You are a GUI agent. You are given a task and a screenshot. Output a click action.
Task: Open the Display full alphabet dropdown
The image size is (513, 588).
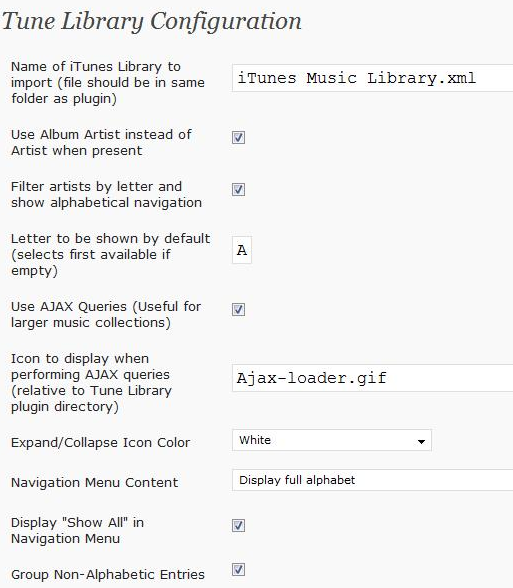(x=372, y=480)
